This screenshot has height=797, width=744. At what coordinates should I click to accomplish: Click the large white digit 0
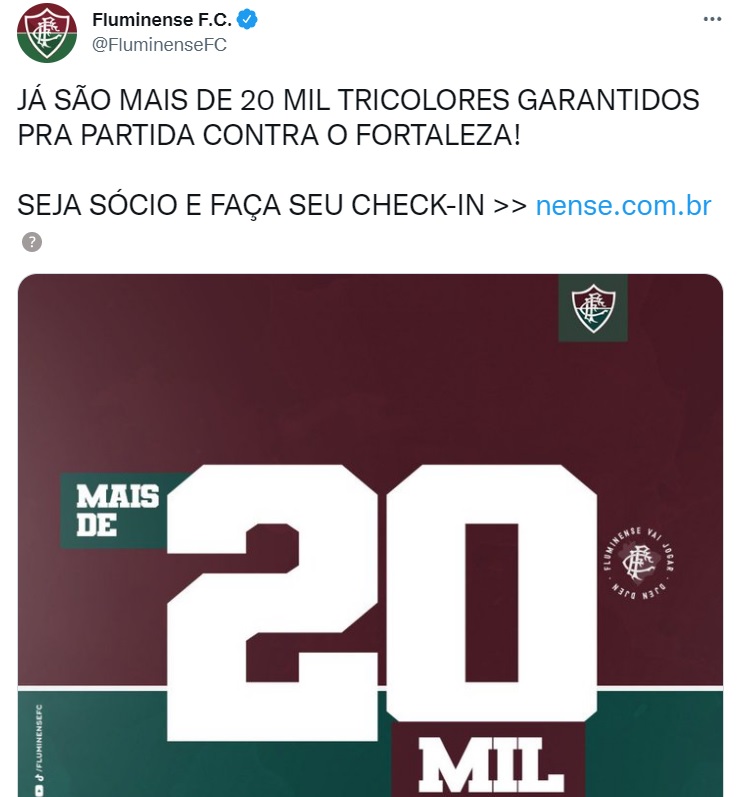491,593
